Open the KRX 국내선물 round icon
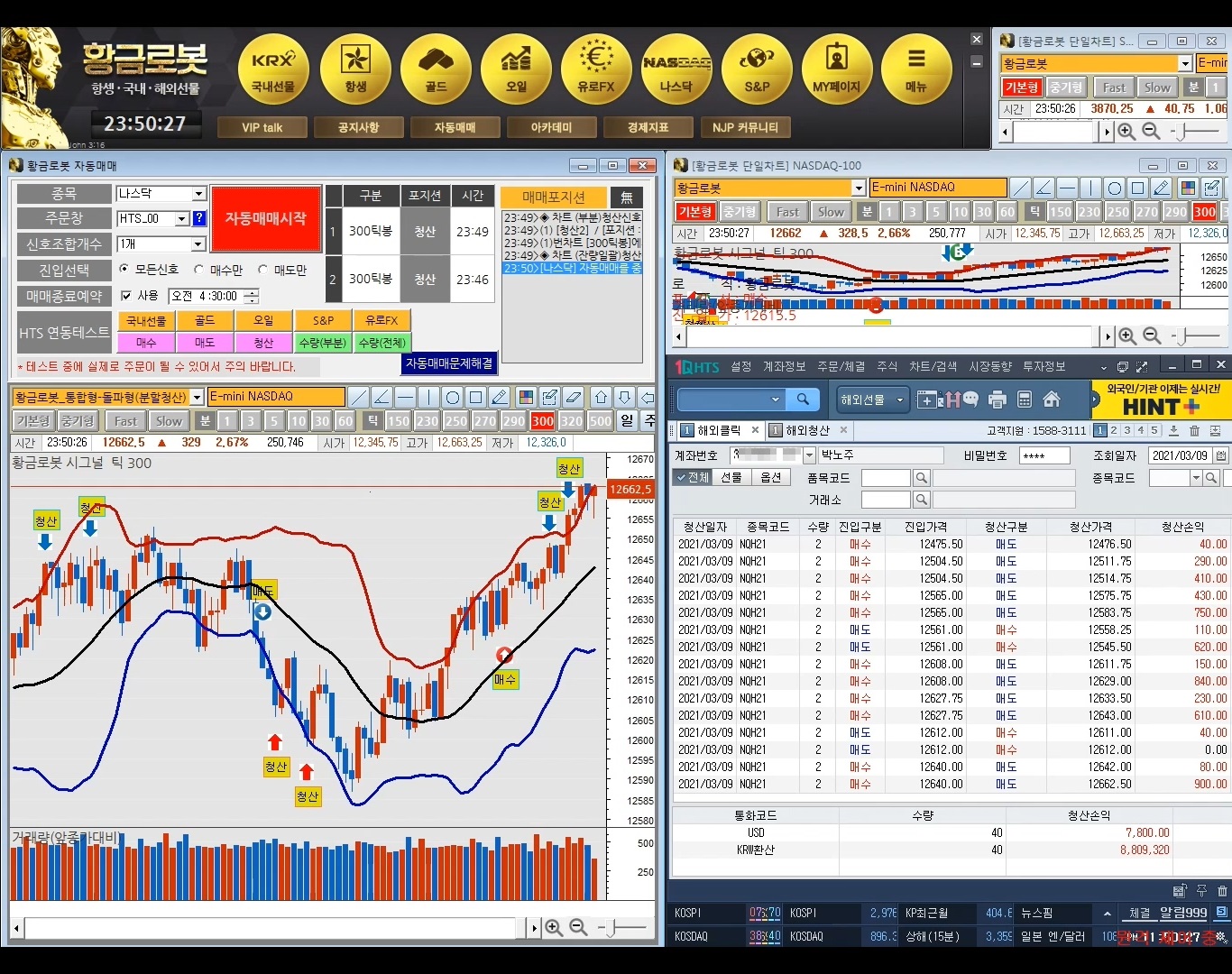1232x974 pixels. pyautogui.click(x=273, y=69)
